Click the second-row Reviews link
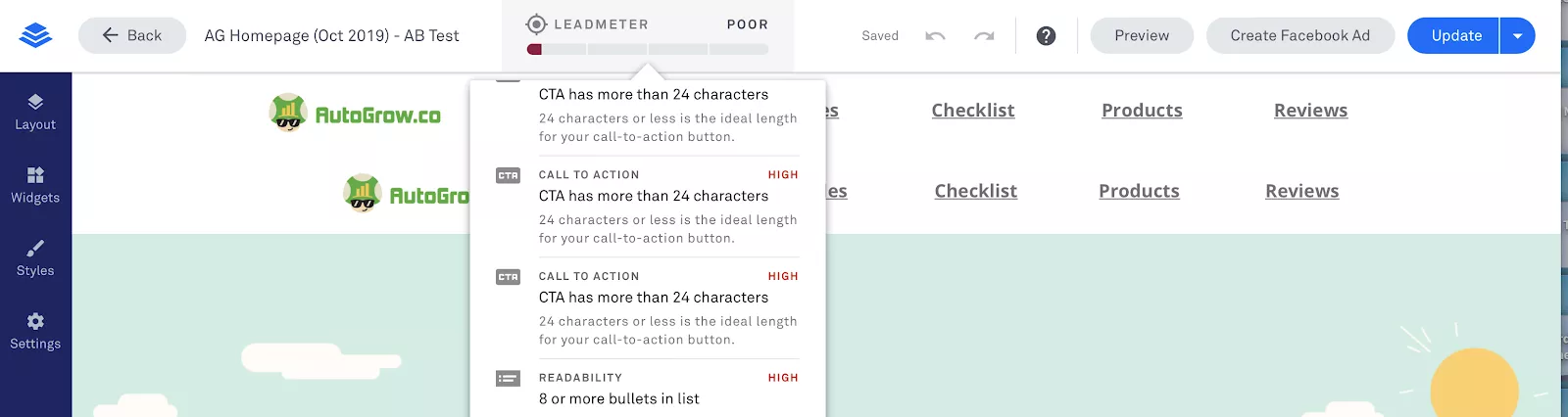The image size is (1568, 417). [x=1301, y=191]
